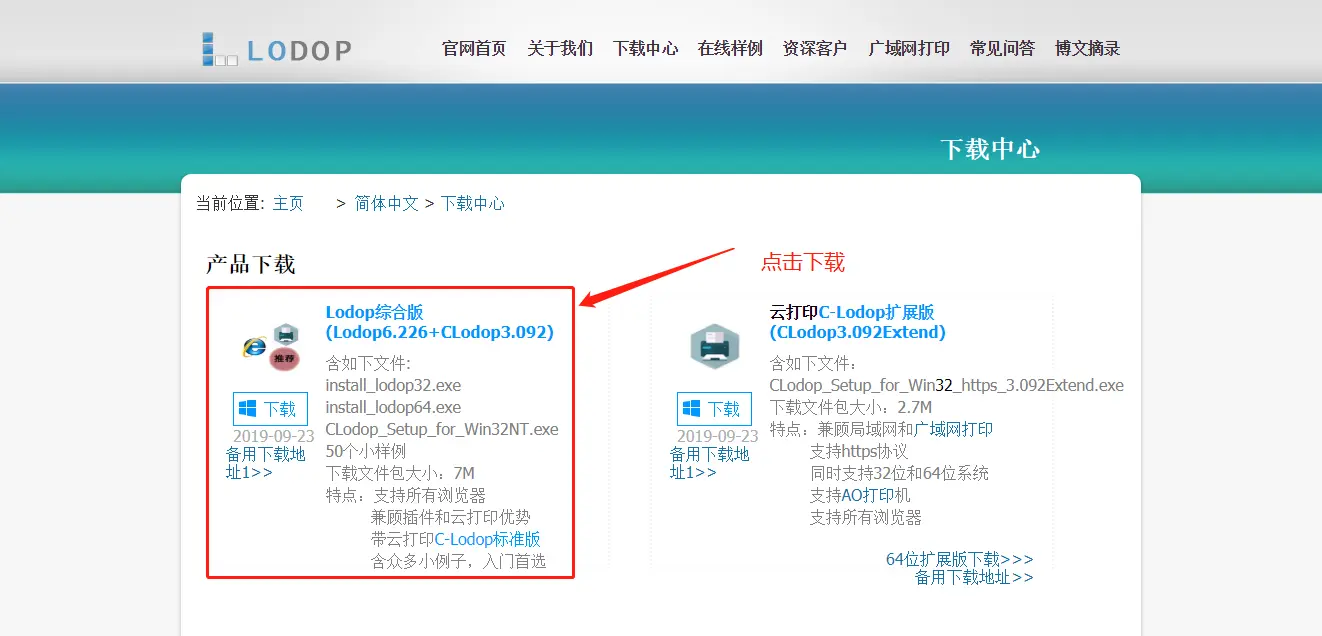
Task: Click the 64位扩展版下载>>> link
Action: click(960, 559)
